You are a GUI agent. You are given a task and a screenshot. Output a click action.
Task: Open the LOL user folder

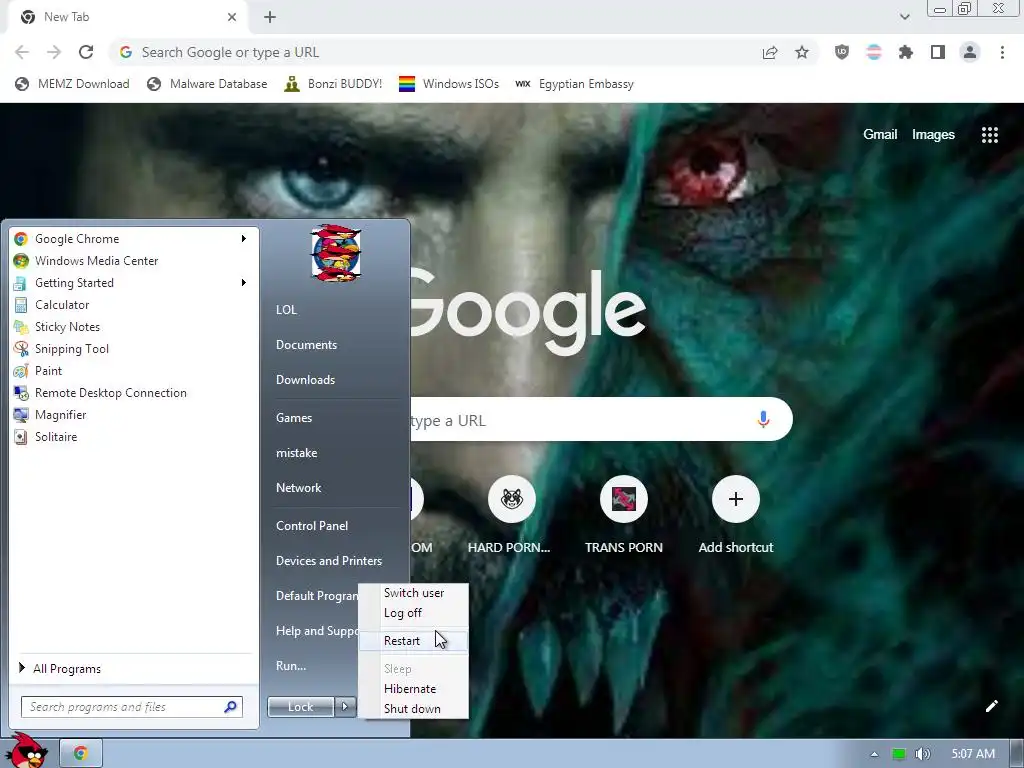coord(286,310)
